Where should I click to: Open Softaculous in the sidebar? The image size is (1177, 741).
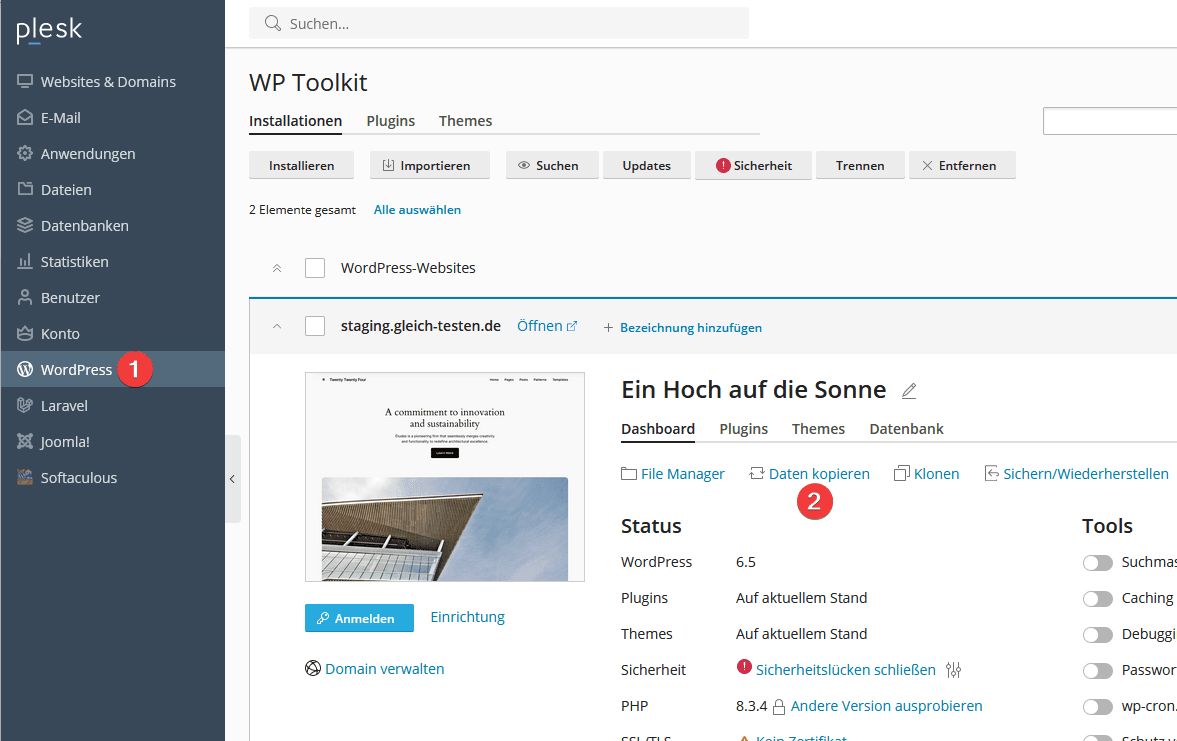[x=78, y=478]
